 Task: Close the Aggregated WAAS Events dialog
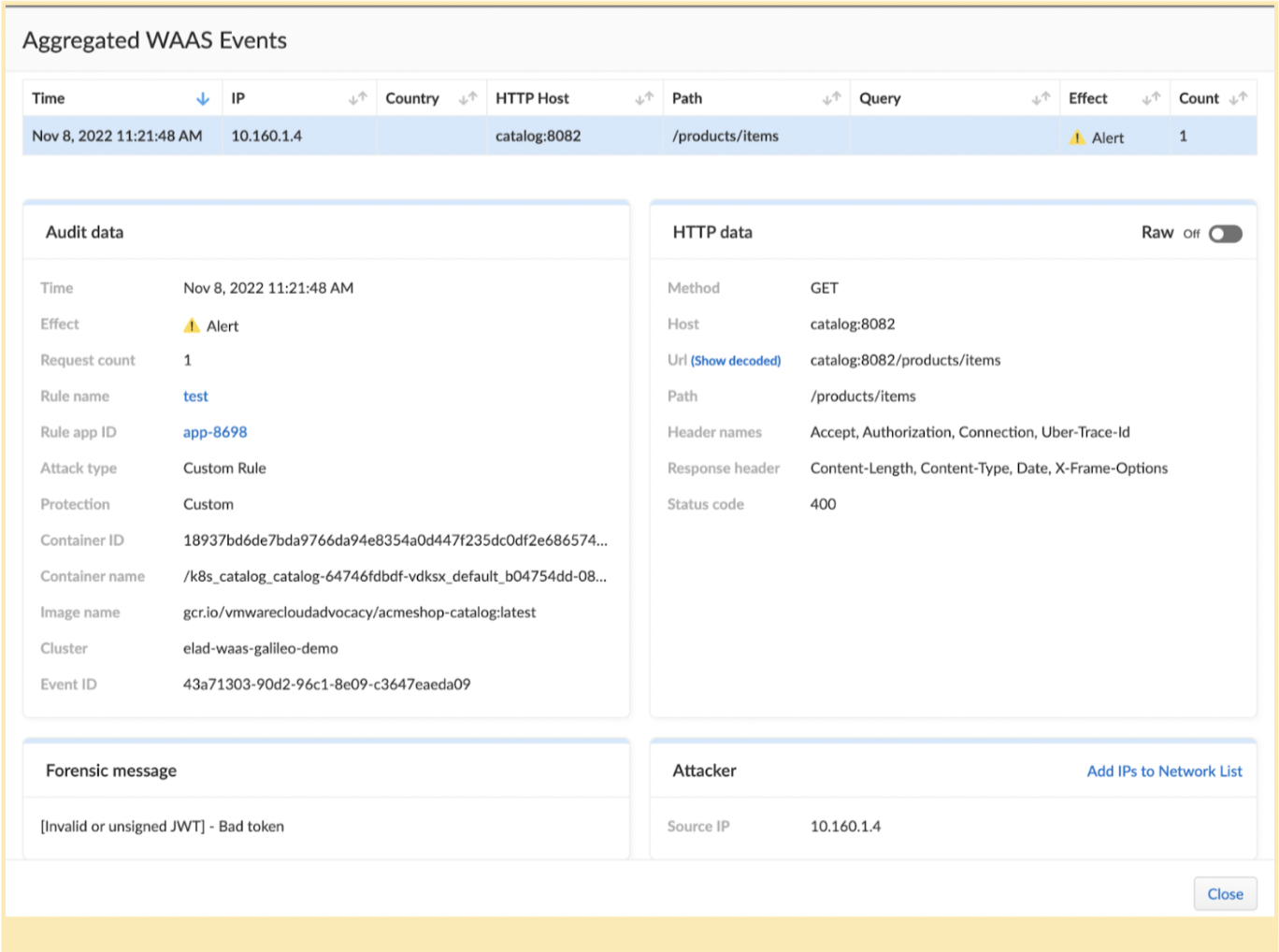coord(1225,894)
